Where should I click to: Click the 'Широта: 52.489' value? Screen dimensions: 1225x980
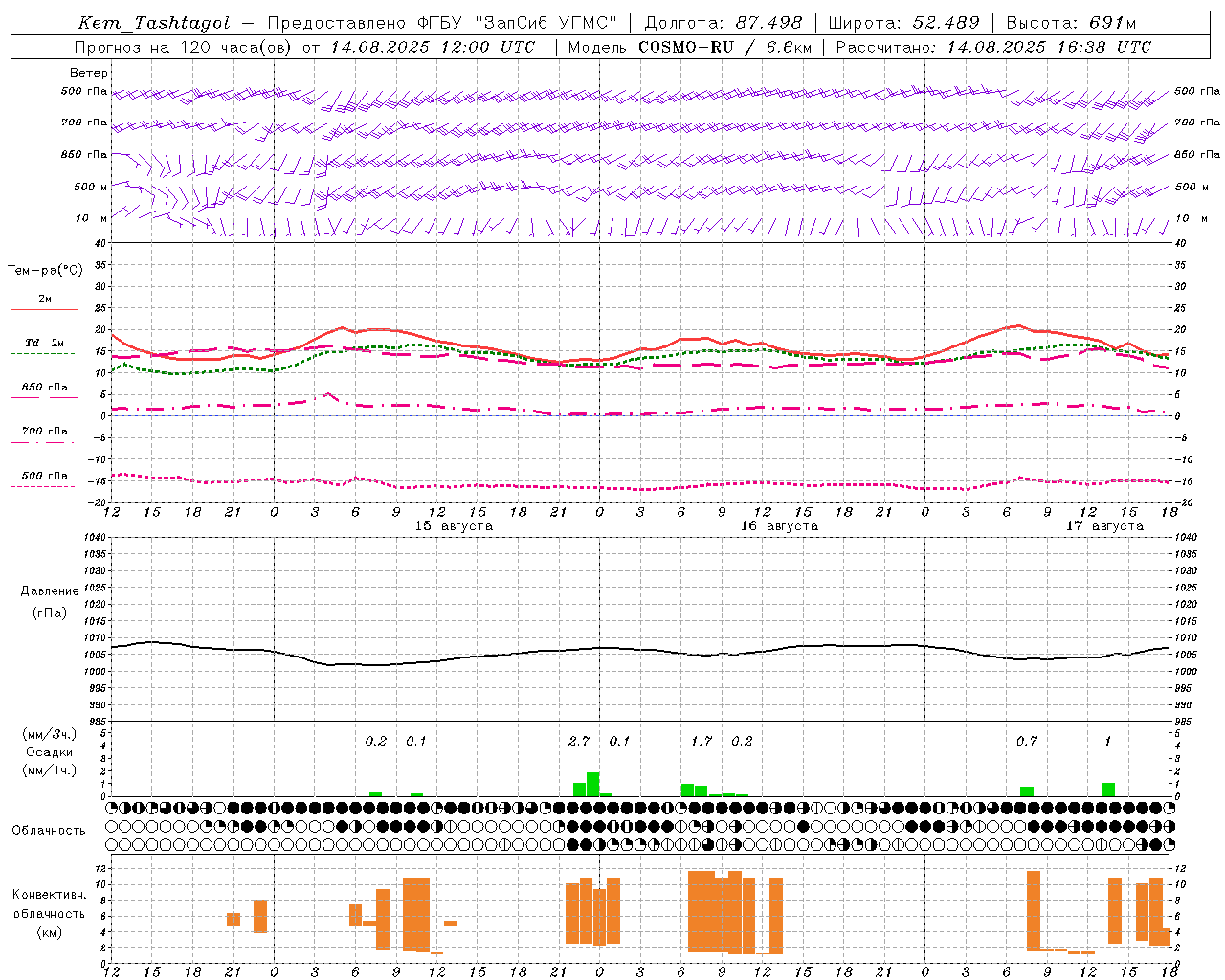coord(904,23)
